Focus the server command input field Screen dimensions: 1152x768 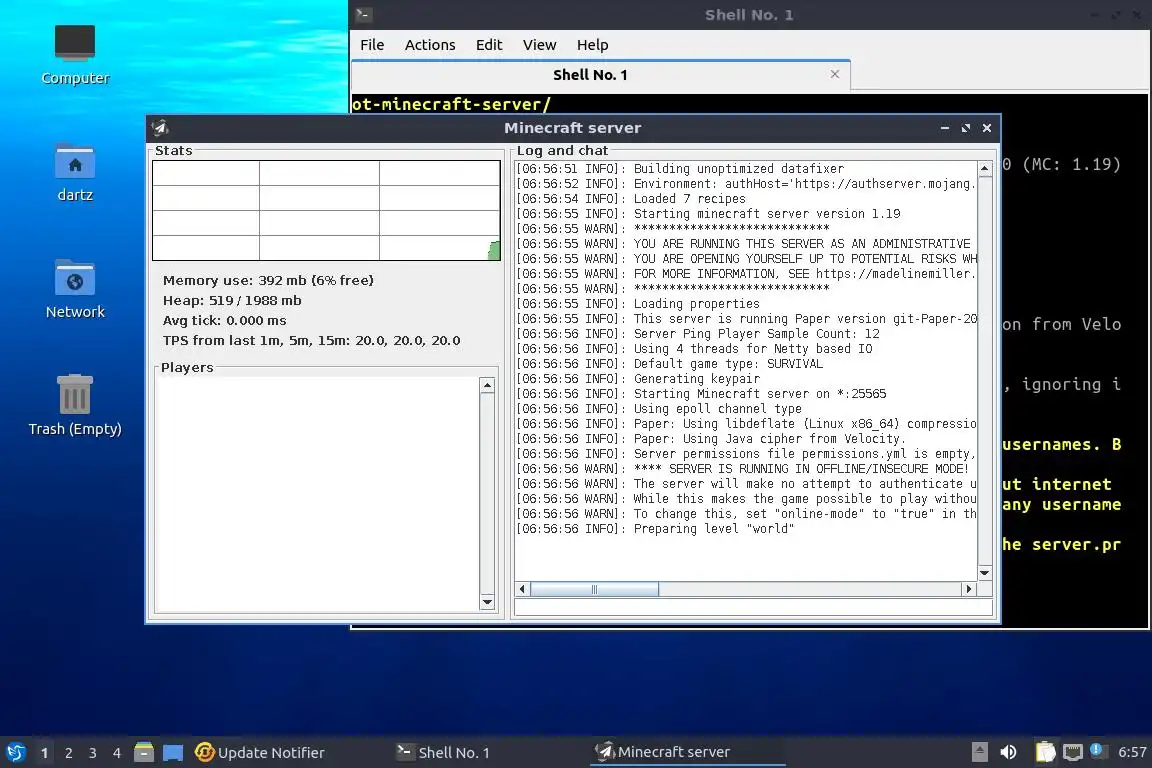click(753, 608)
